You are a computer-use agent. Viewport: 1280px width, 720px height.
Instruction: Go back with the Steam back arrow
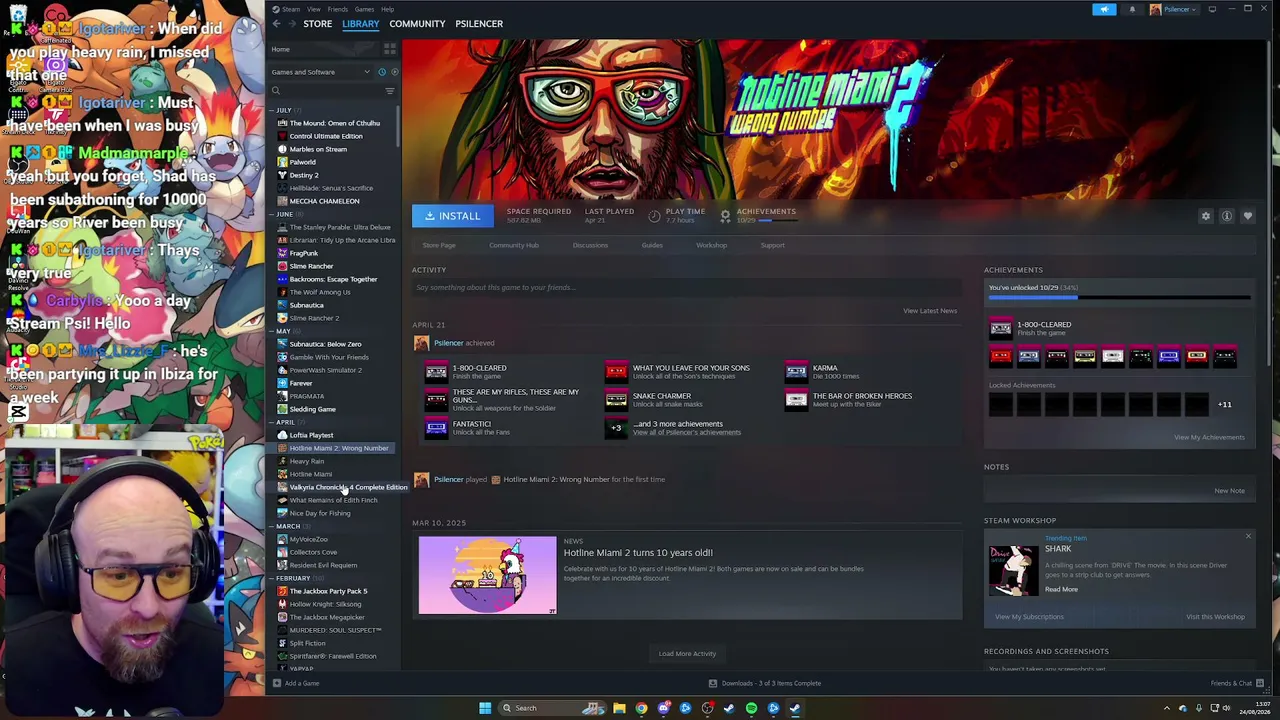277,24
